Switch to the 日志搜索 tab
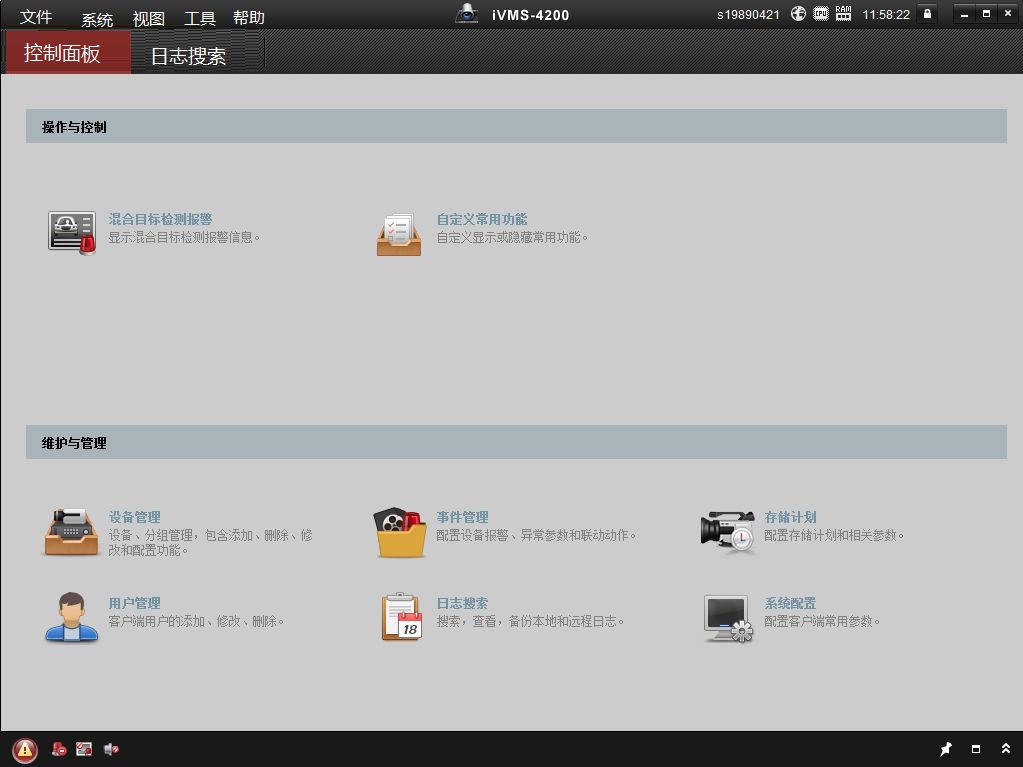This screenshot has width=1023, height=767. (x=188, y=56)
